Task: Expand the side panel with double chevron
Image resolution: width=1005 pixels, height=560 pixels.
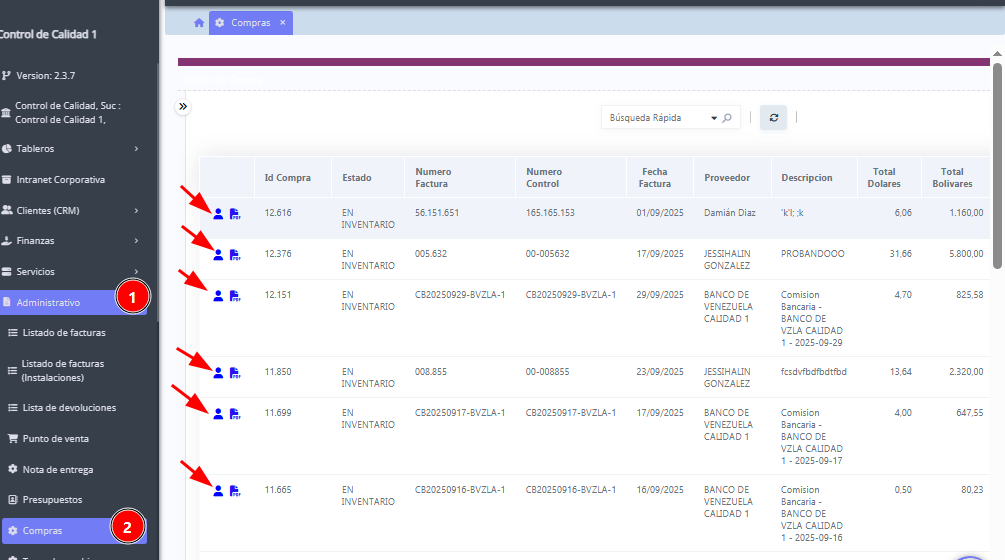Action: [183, 106]
